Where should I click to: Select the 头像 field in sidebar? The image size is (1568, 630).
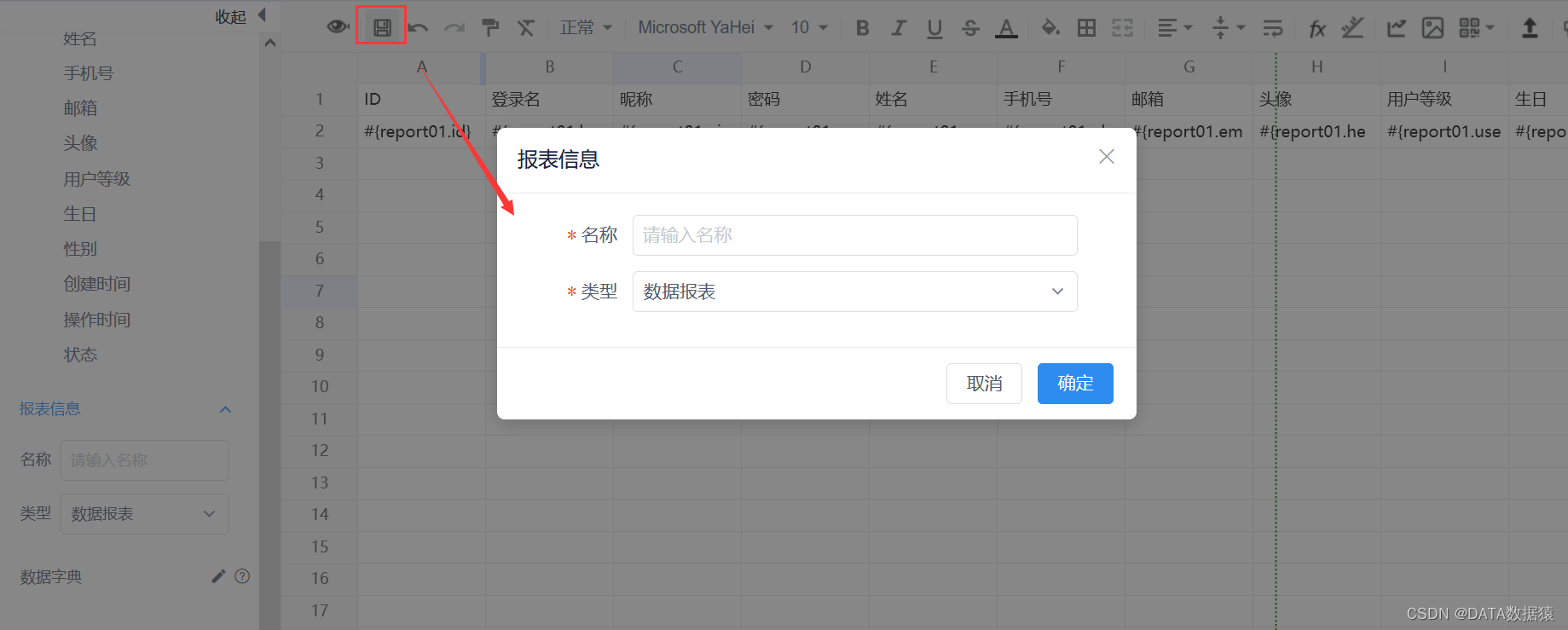[81, 143]
